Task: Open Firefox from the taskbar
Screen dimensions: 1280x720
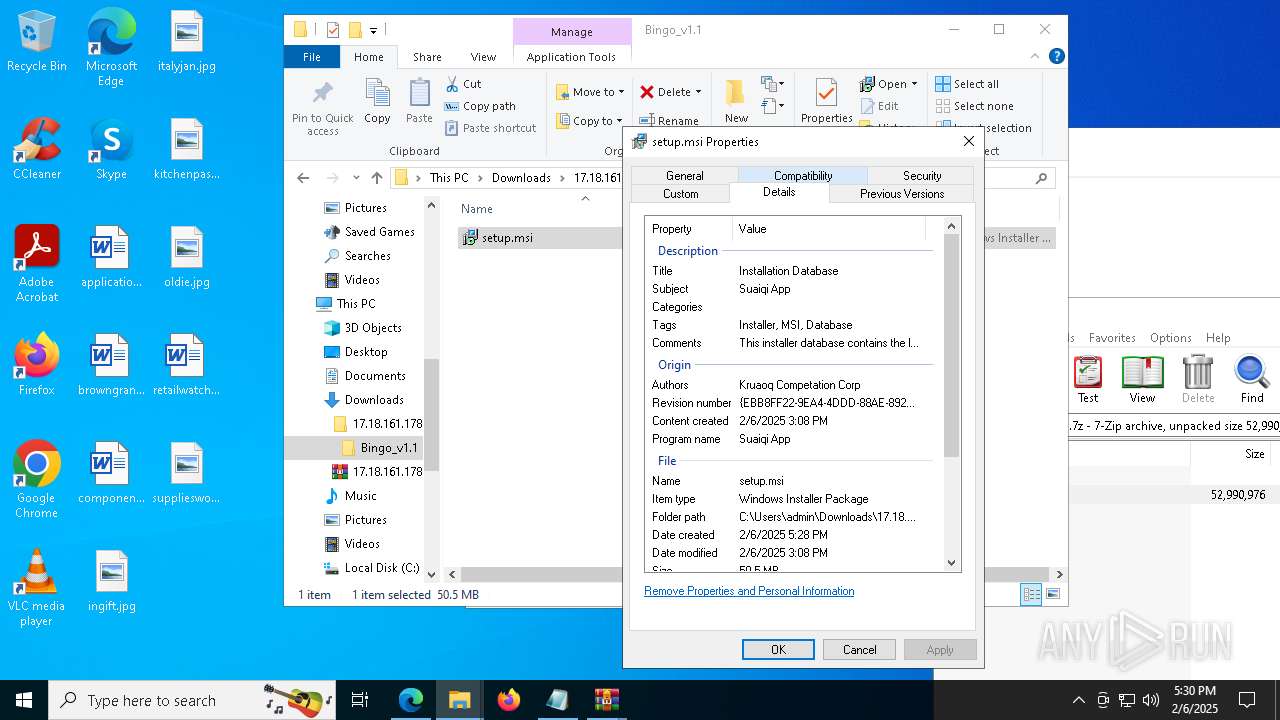Action: point(509,700)
